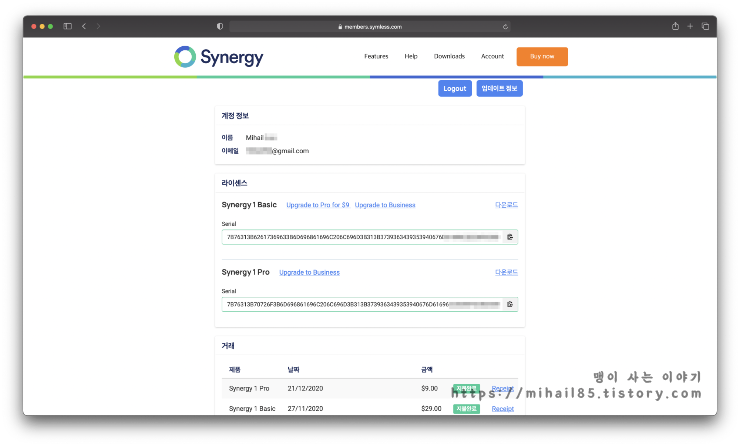Image resolution: width=740 pixels, height=446 pixels.
Task: Click the 금액 column header
Action: pos(427,370)
